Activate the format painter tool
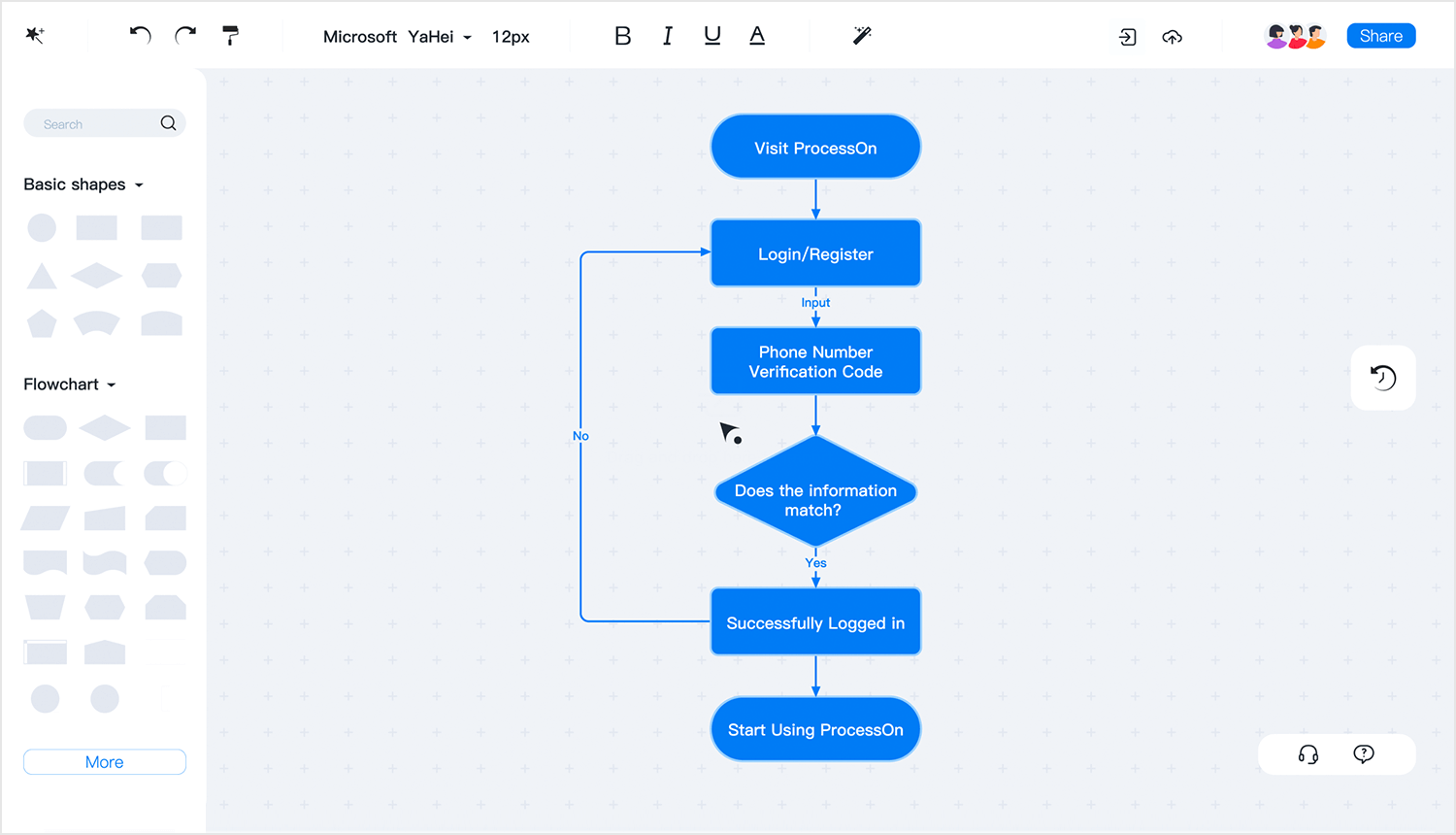The image size is (1456, 835). (230, 36)
